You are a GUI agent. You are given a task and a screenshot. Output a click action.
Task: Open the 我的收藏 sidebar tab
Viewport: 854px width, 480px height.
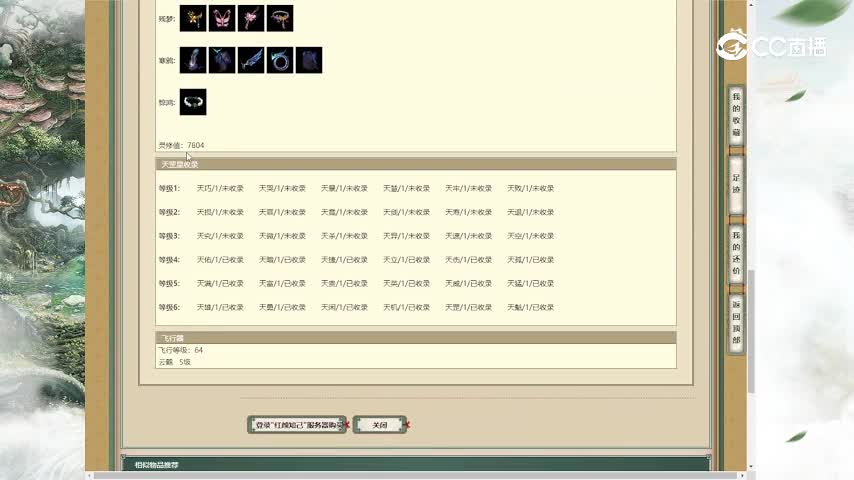click(x=736, y=115)
